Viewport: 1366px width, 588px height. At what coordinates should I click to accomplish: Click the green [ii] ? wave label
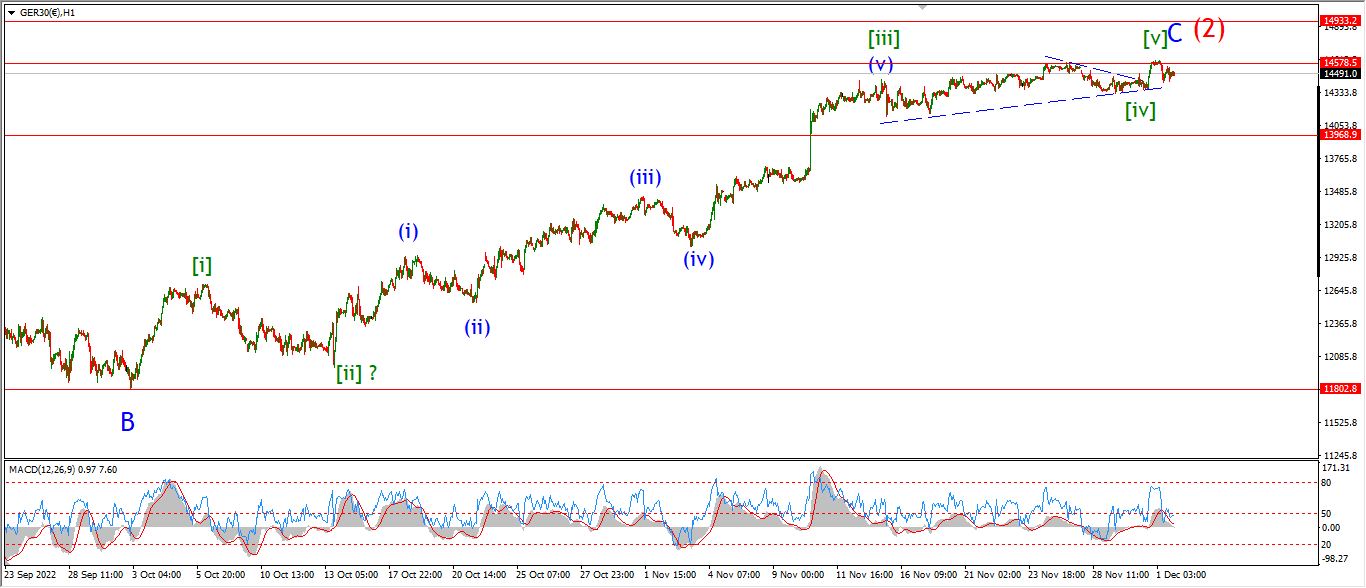tap(356, 373)
